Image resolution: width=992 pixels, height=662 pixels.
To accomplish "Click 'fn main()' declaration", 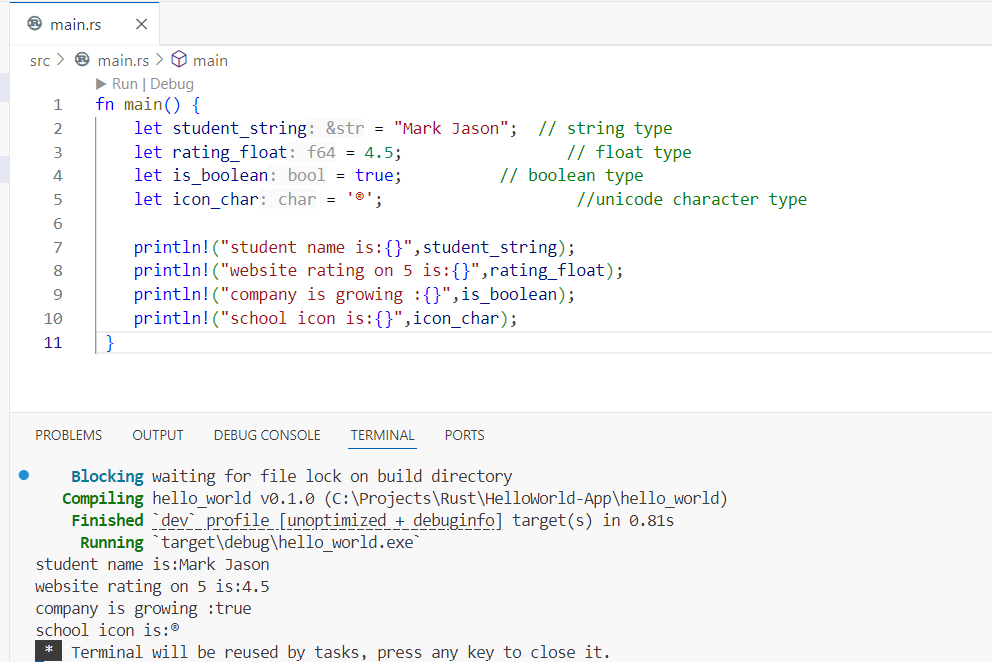I will (x=138, y=104).
